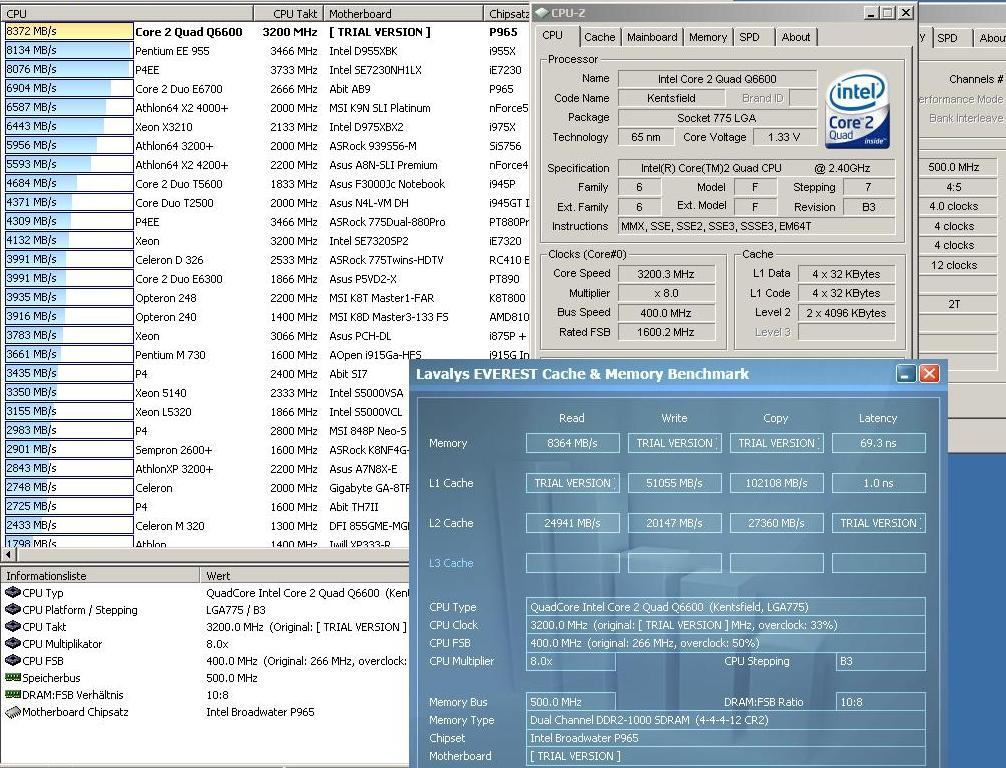The height and width of the screenshot is (768, 1006).
Task: Switch to the Memory tab in CPU-Z
Action: pyautogui.click(x=708, y=37)
